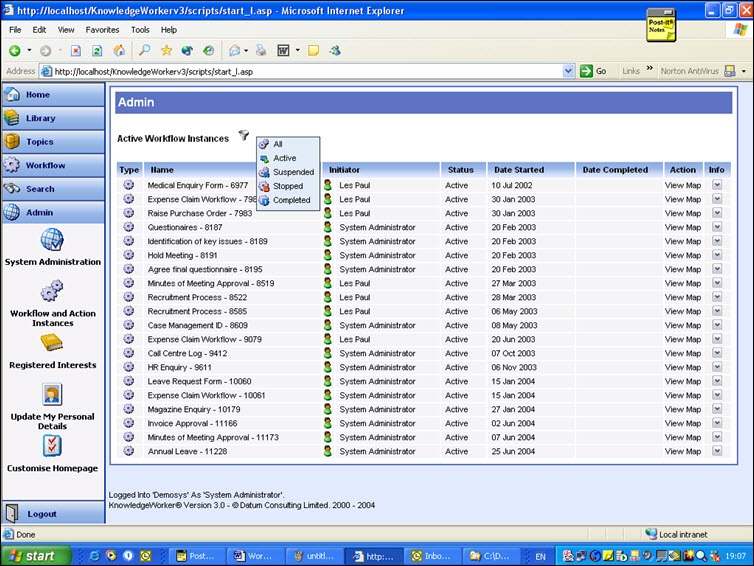Go to Home in the sidebar

point(53,95)
